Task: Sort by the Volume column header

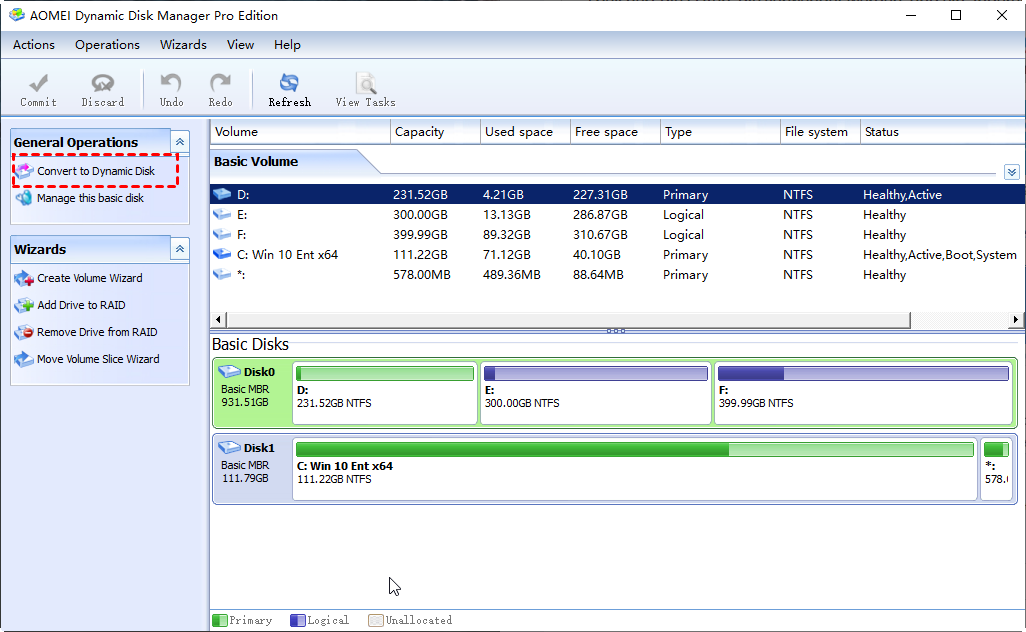Action: [300, 132]
